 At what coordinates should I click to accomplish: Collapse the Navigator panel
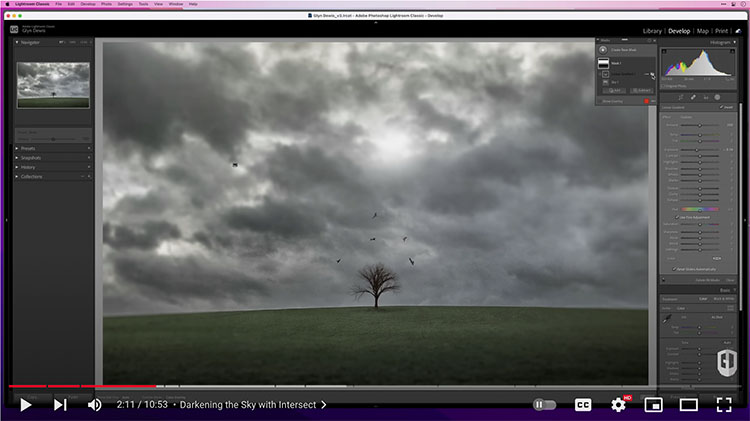[x=17, y=43]
